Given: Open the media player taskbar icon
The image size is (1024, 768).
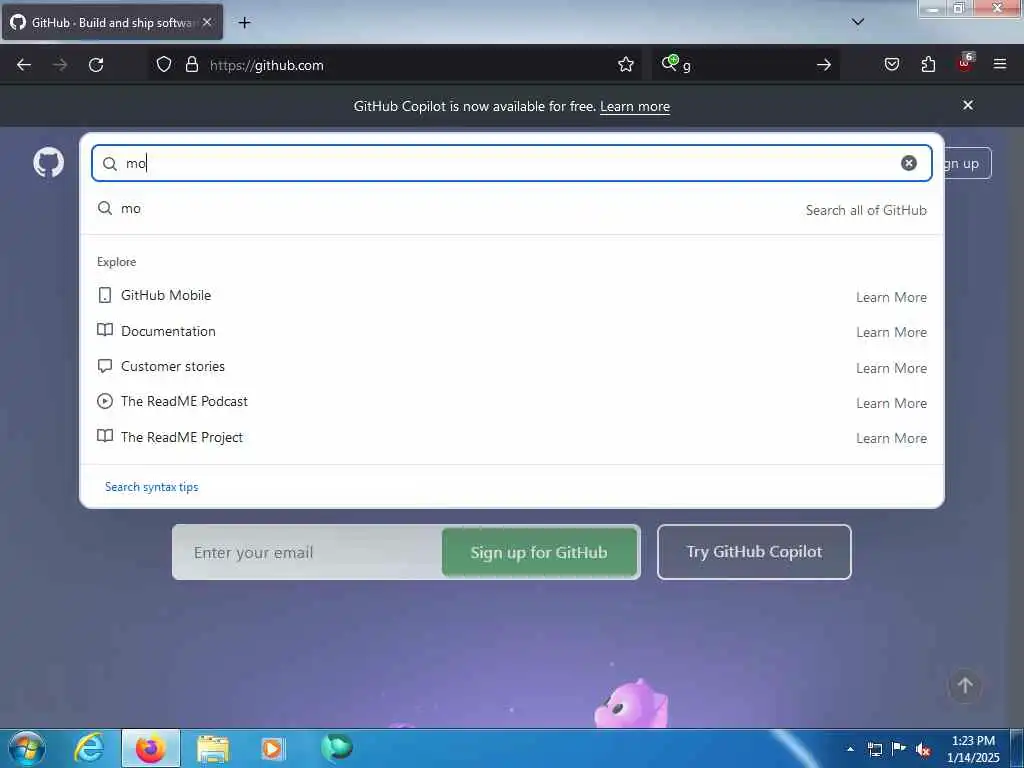Looking at the screenshot, I should [x=272, y=748].
